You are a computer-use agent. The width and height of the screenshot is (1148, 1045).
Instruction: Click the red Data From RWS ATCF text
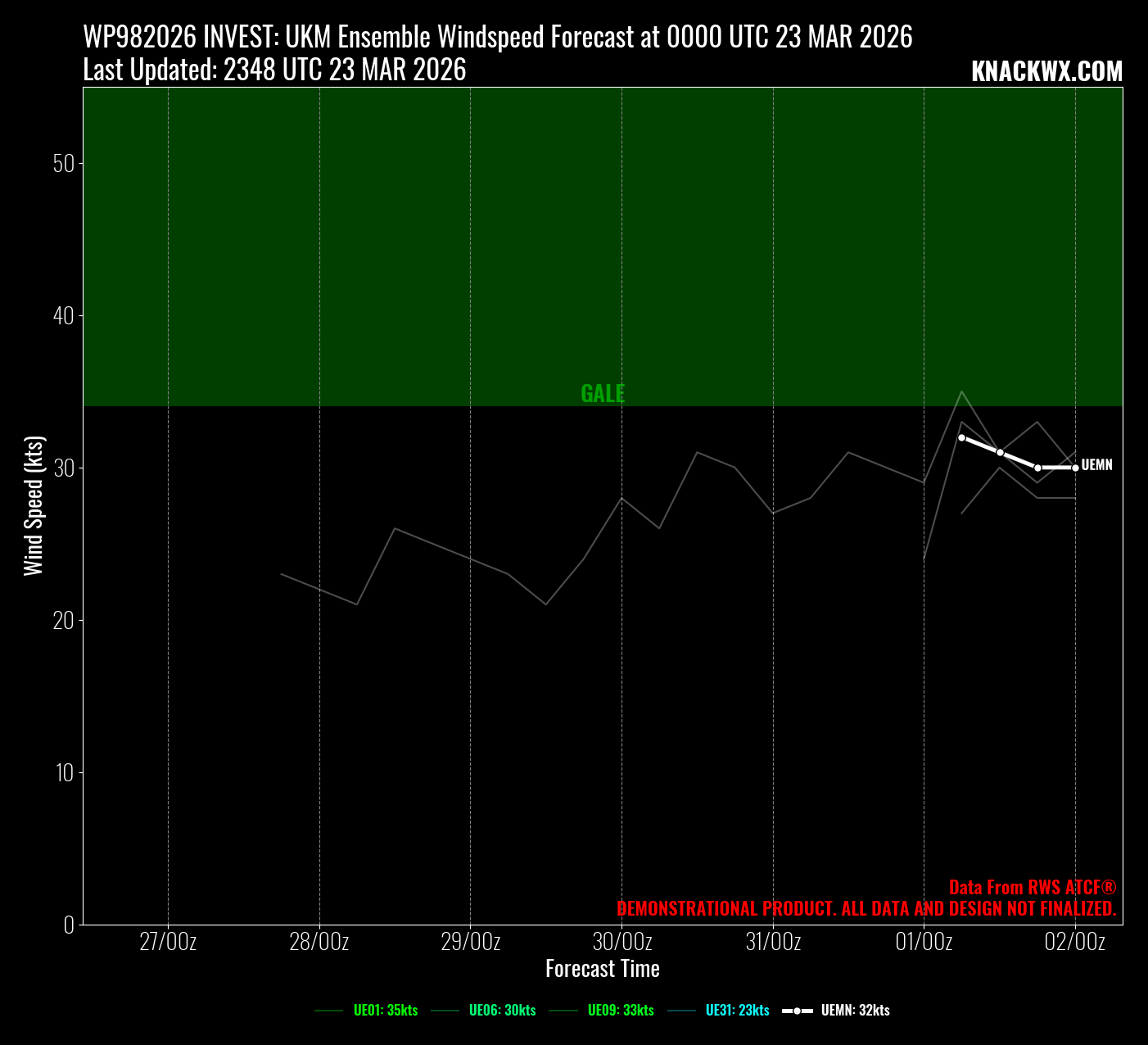pos(1032,887)
